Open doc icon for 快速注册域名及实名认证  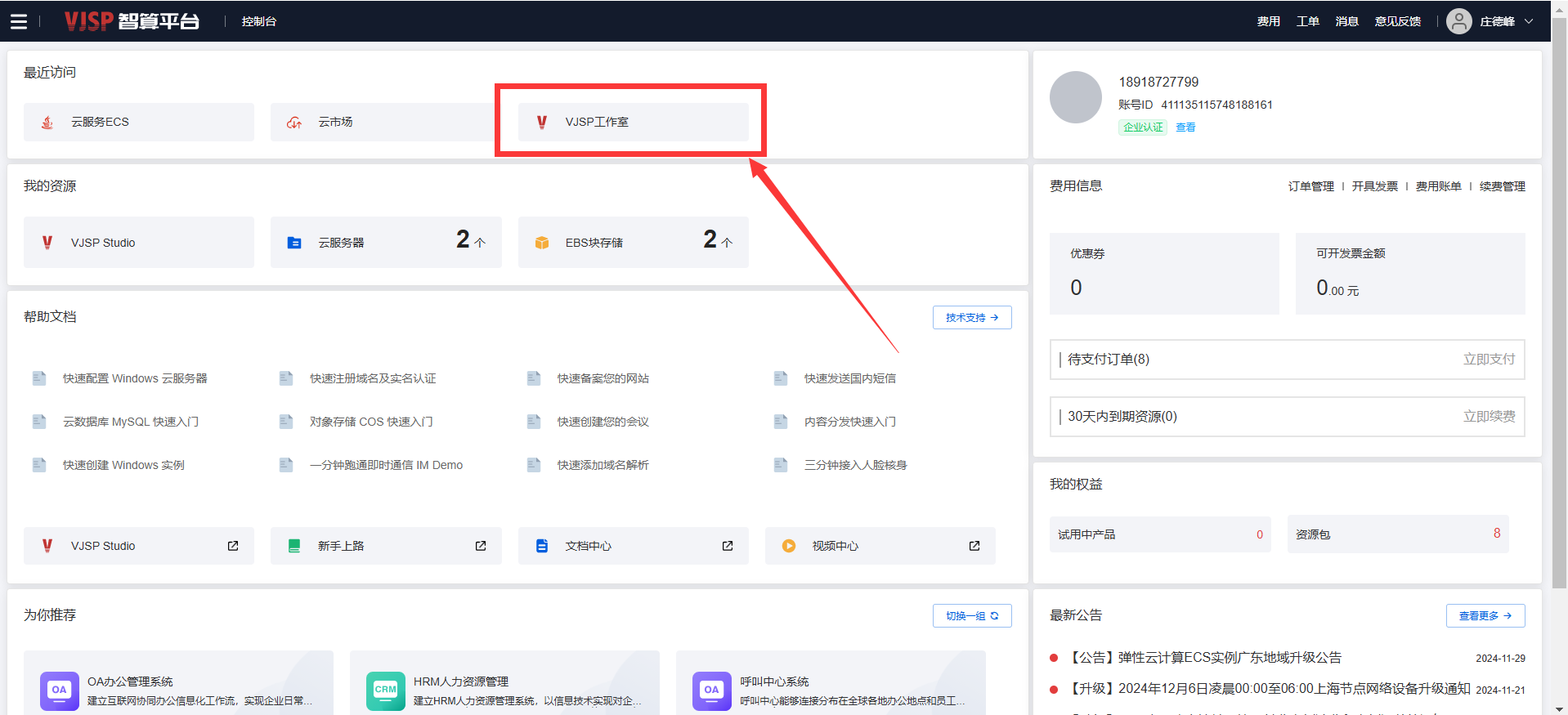(286, 378)
